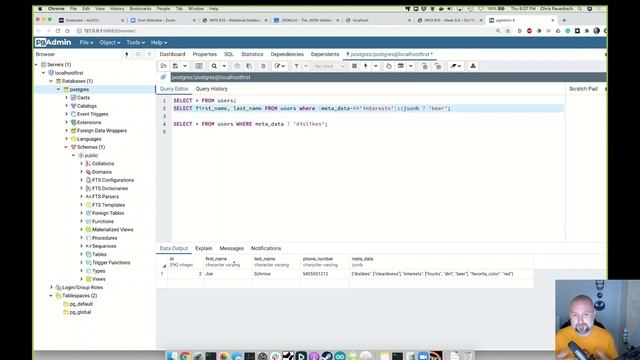Switch to the Properties tab
Viewport: 640px width, 360px height.
(x=204, y=54)
